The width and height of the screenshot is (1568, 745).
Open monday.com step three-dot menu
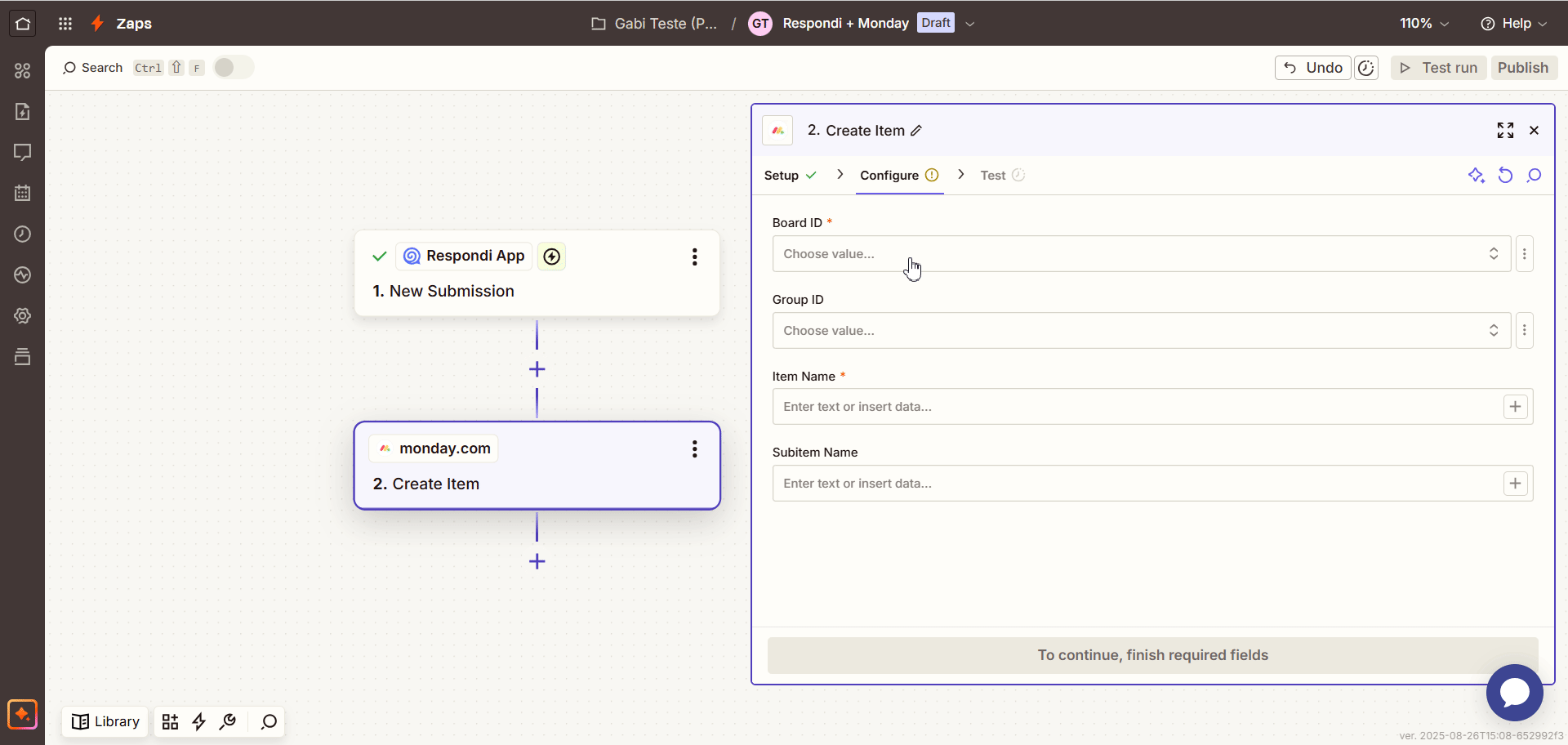point(695,449)
